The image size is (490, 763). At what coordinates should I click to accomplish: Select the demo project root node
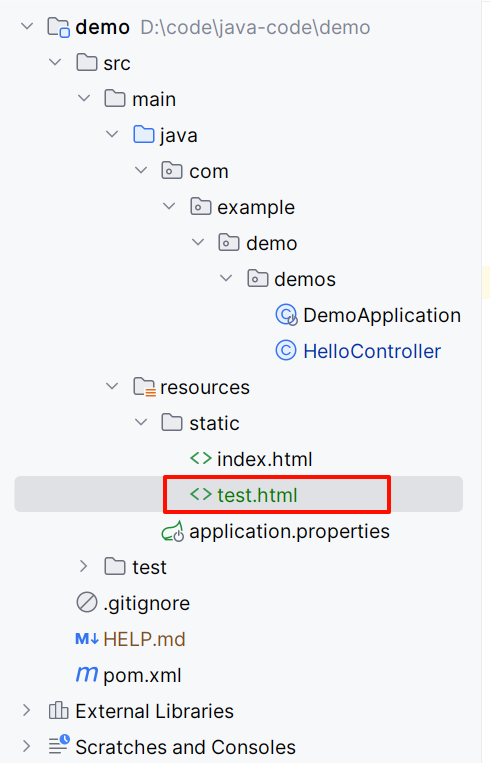pyautogui.click(x=102, y=27)
